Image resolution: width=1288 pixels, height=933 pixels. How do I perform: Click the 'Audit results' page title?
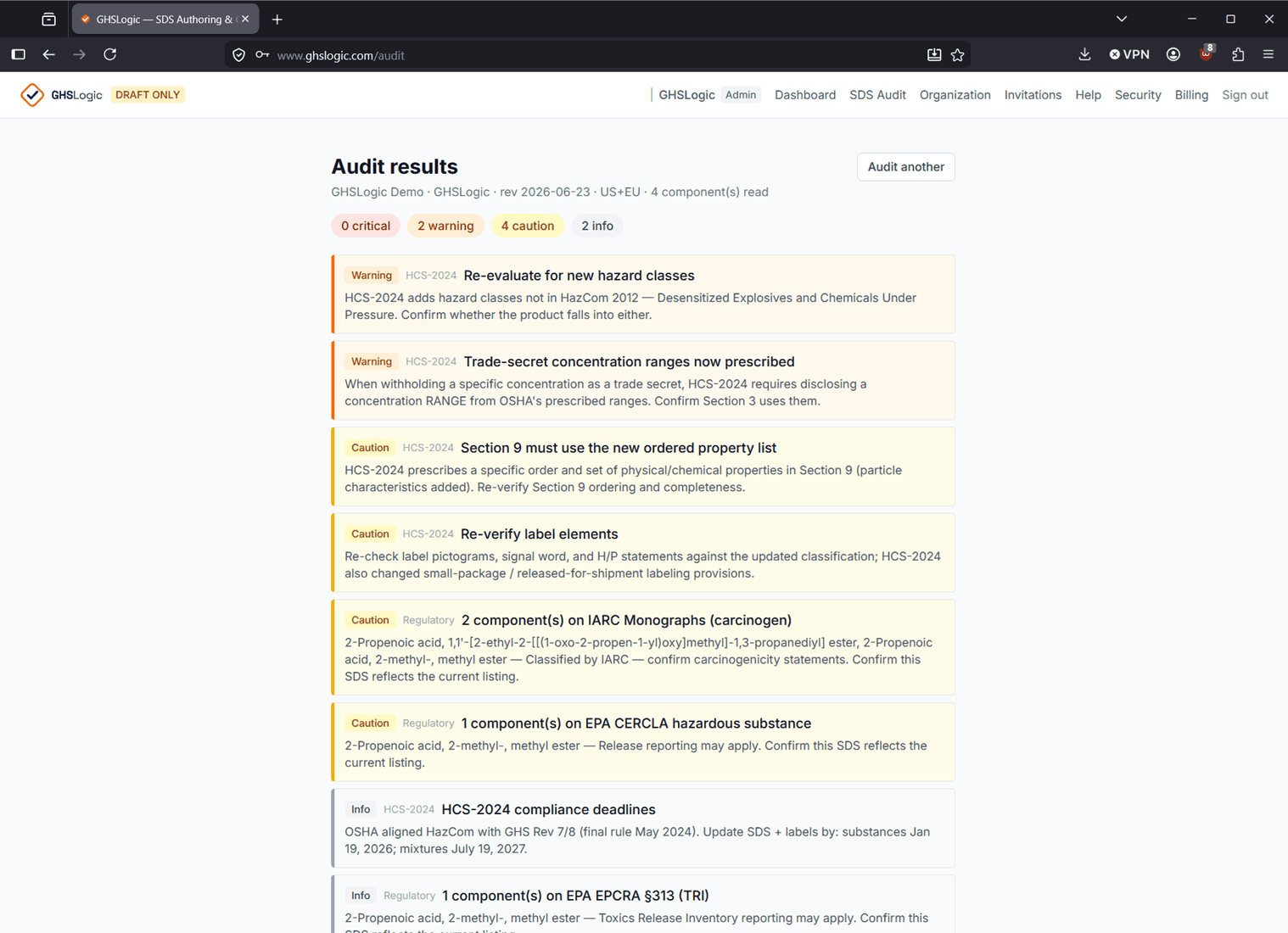pyautogui.click(x=395, y=167)
